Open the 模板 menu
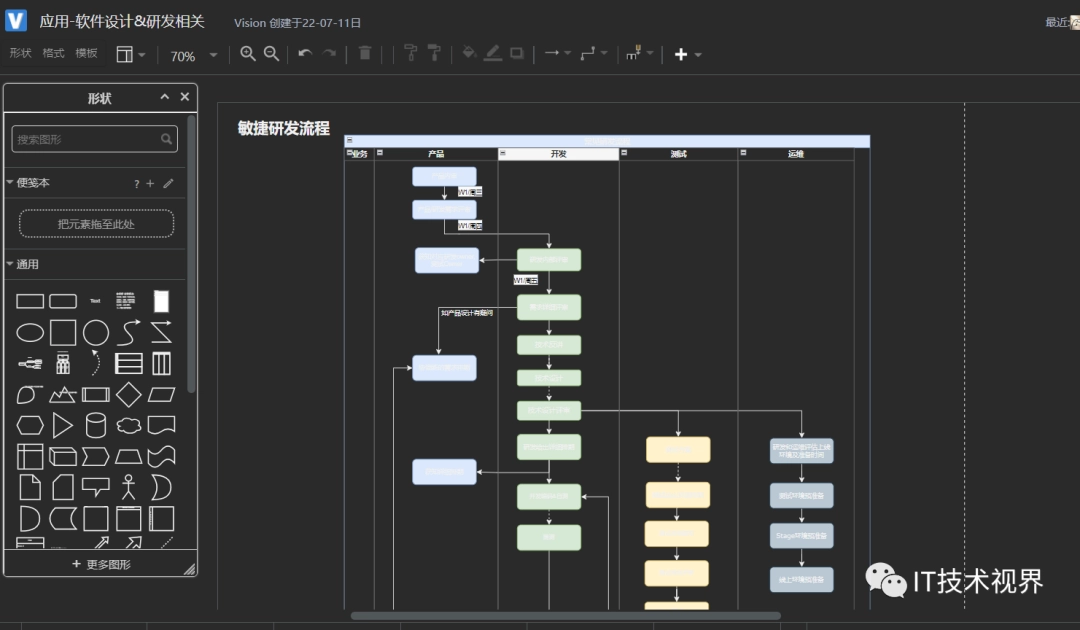The image size is (1080, 630). [86, 53]
